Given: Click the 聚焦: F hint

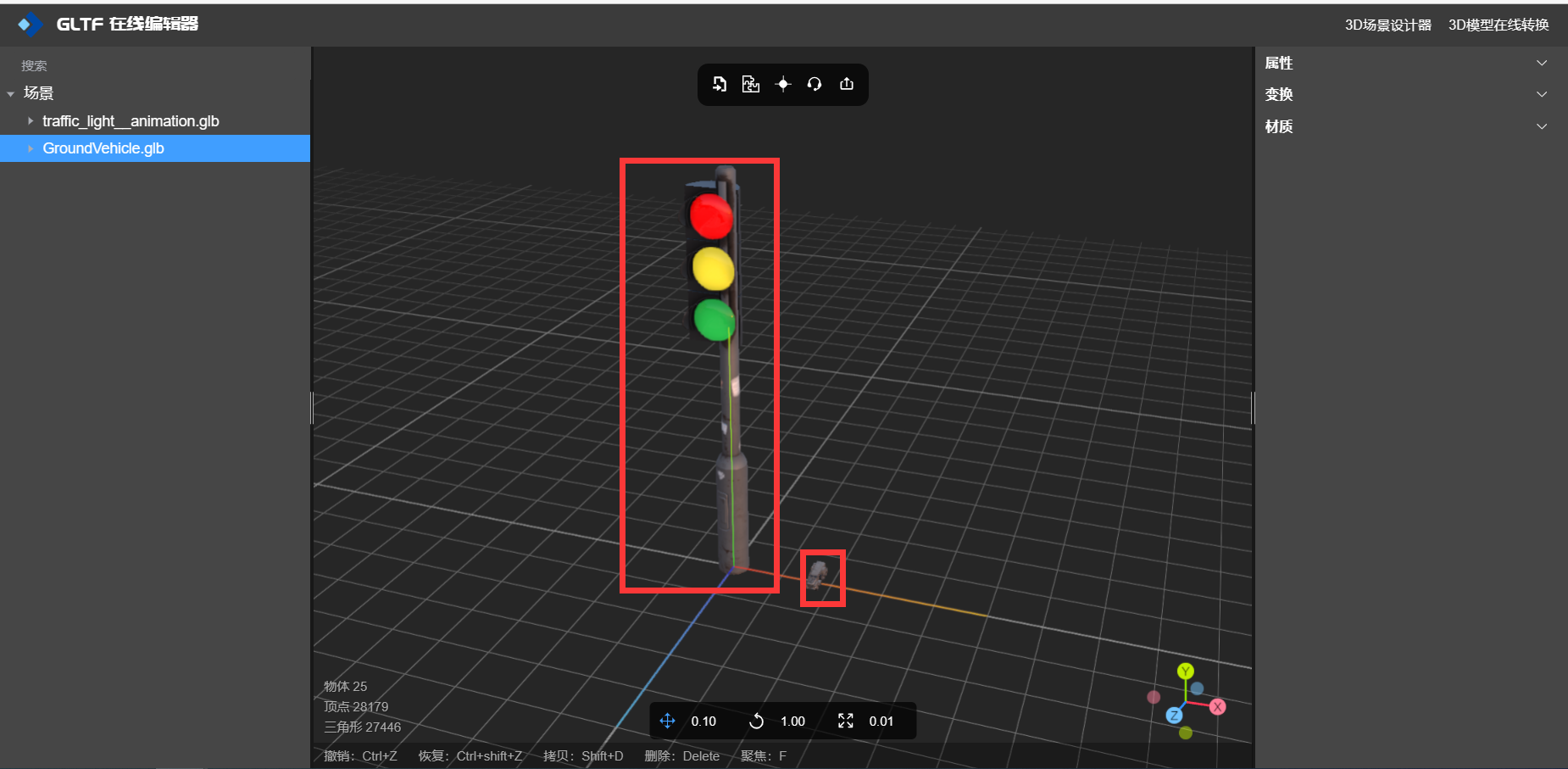Looking at the screenshot, I should 764,756.
